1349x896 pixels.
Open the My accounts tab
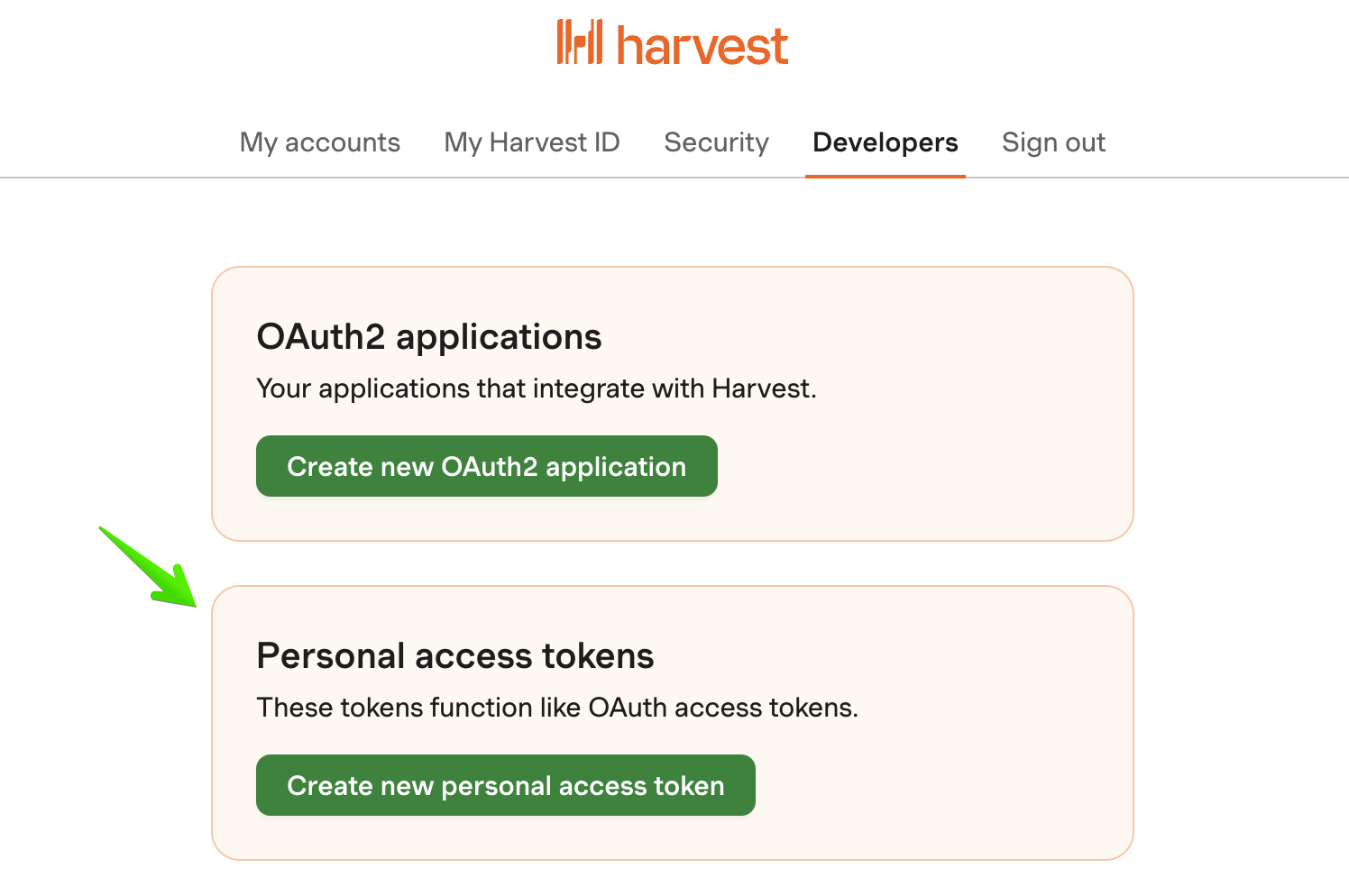[x=319, y=142]
